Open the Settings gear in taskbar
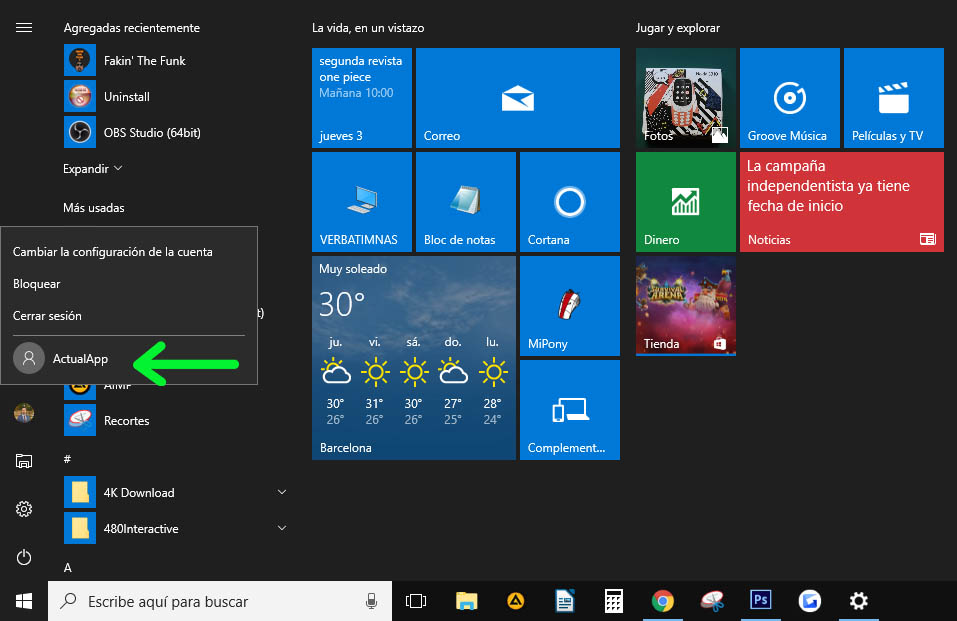The image size is (957, 621). point(859,601)
